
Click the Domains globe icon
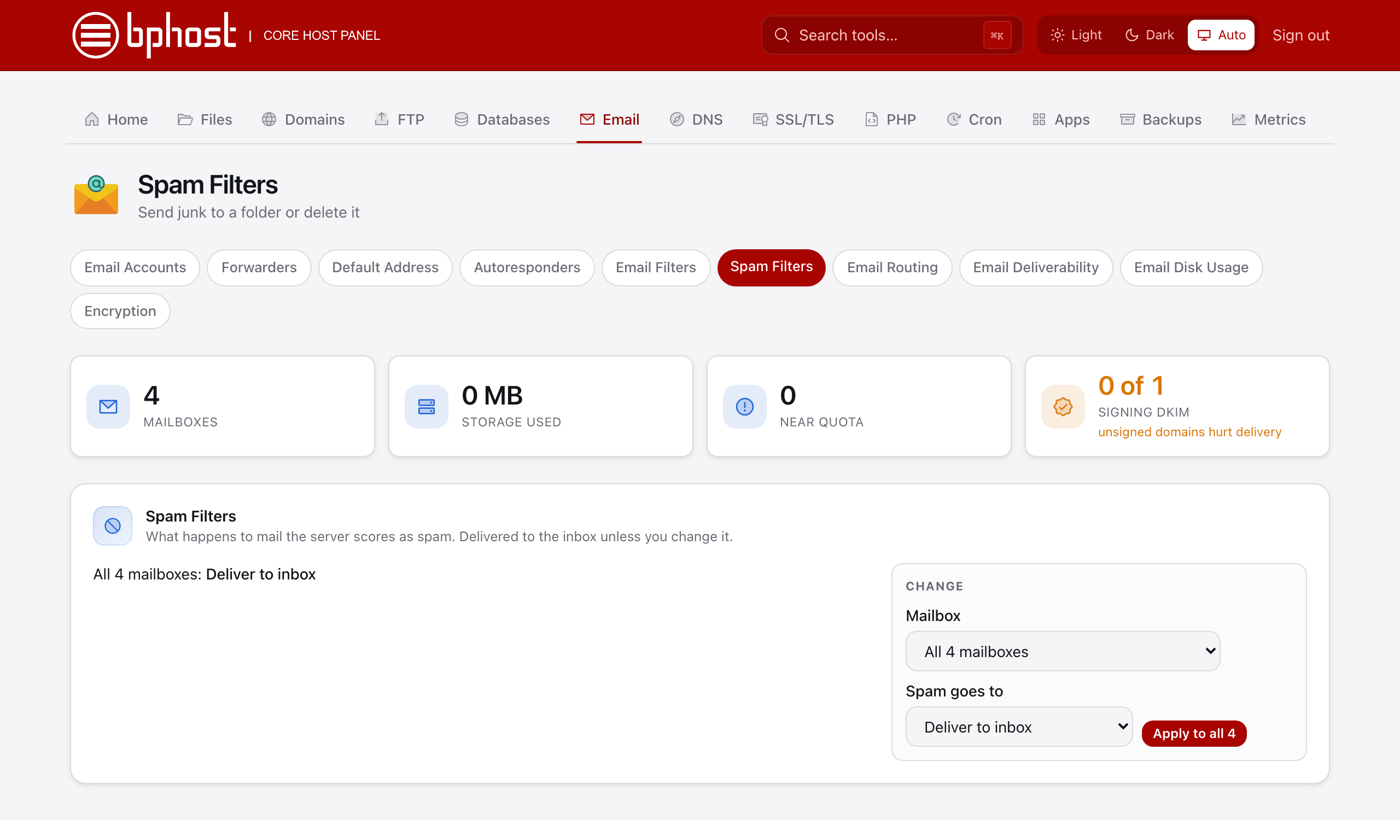(269, 119)
